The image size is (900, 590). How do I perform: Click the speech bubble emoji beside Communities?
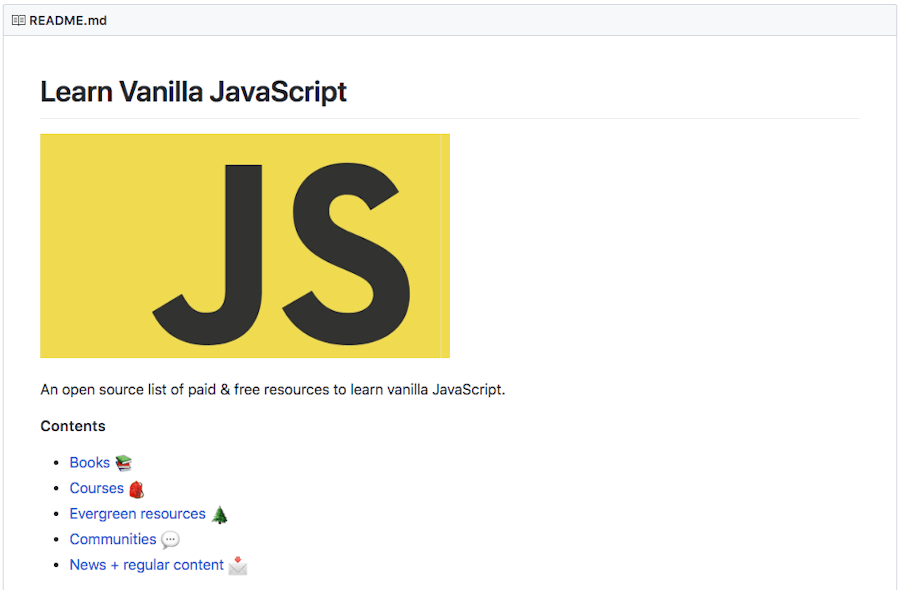click(170, 539)
